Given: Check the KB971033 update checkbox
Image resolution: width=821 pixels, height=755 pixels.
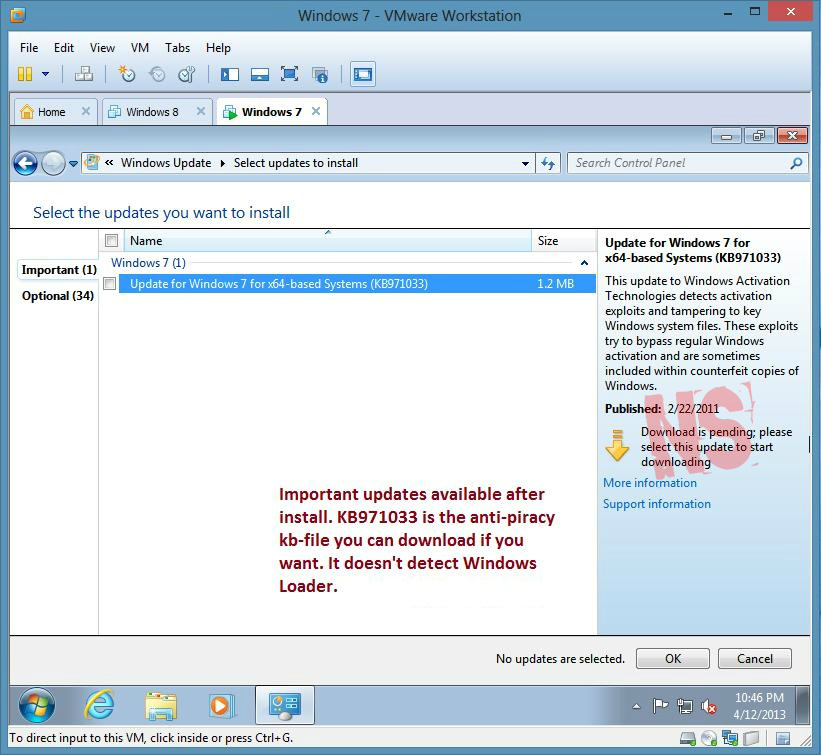Looking at the screenshot, I should (109, 284).
